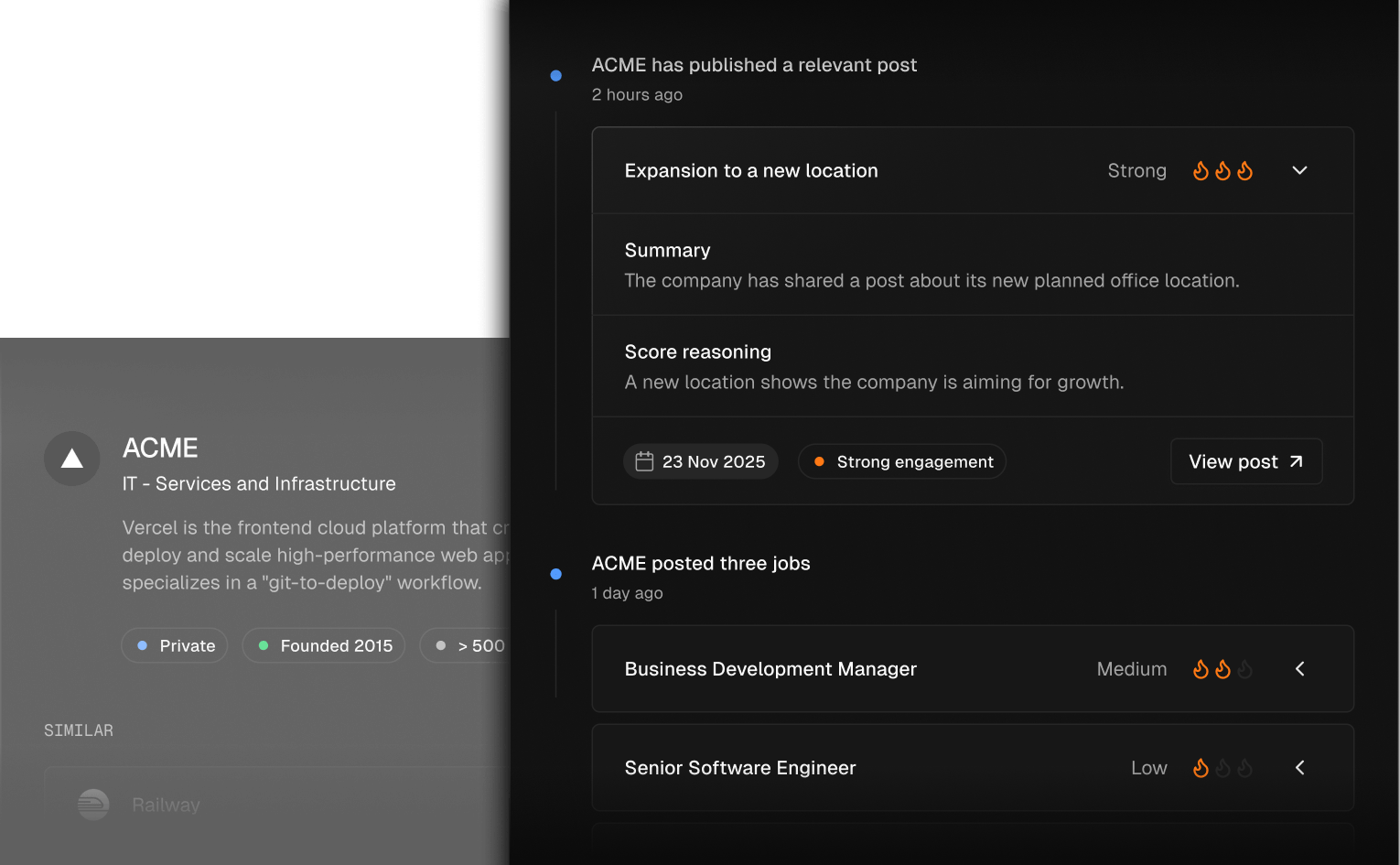Click the orange dot in Strong engagement

[819, 462]
